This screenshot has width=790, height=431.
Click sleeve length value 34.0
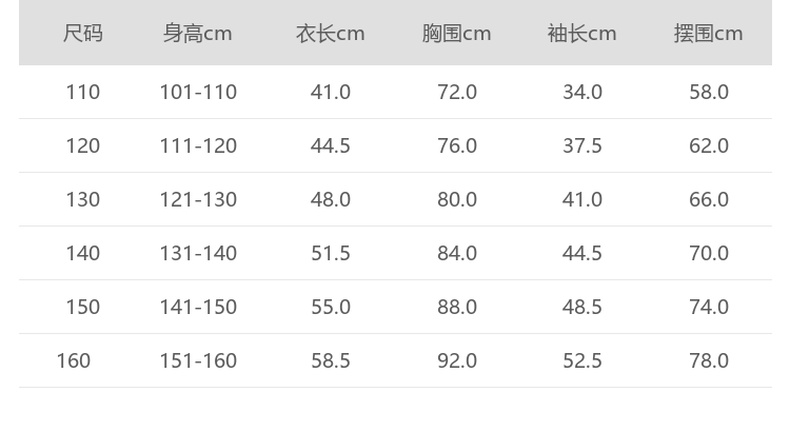coord(582,92)
